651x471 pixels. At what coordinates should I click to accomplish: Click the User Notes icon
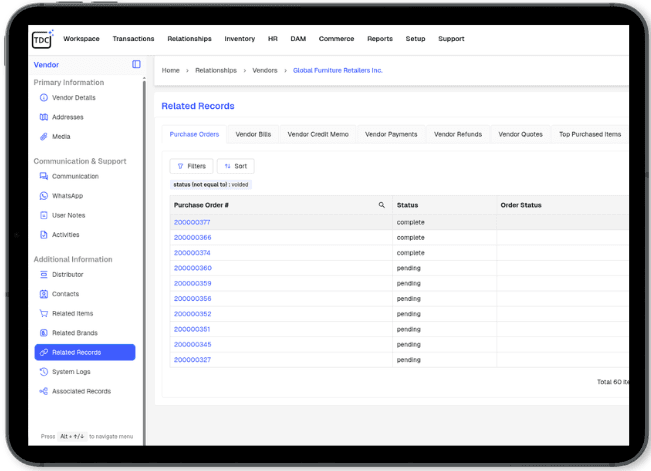(44, 215)
